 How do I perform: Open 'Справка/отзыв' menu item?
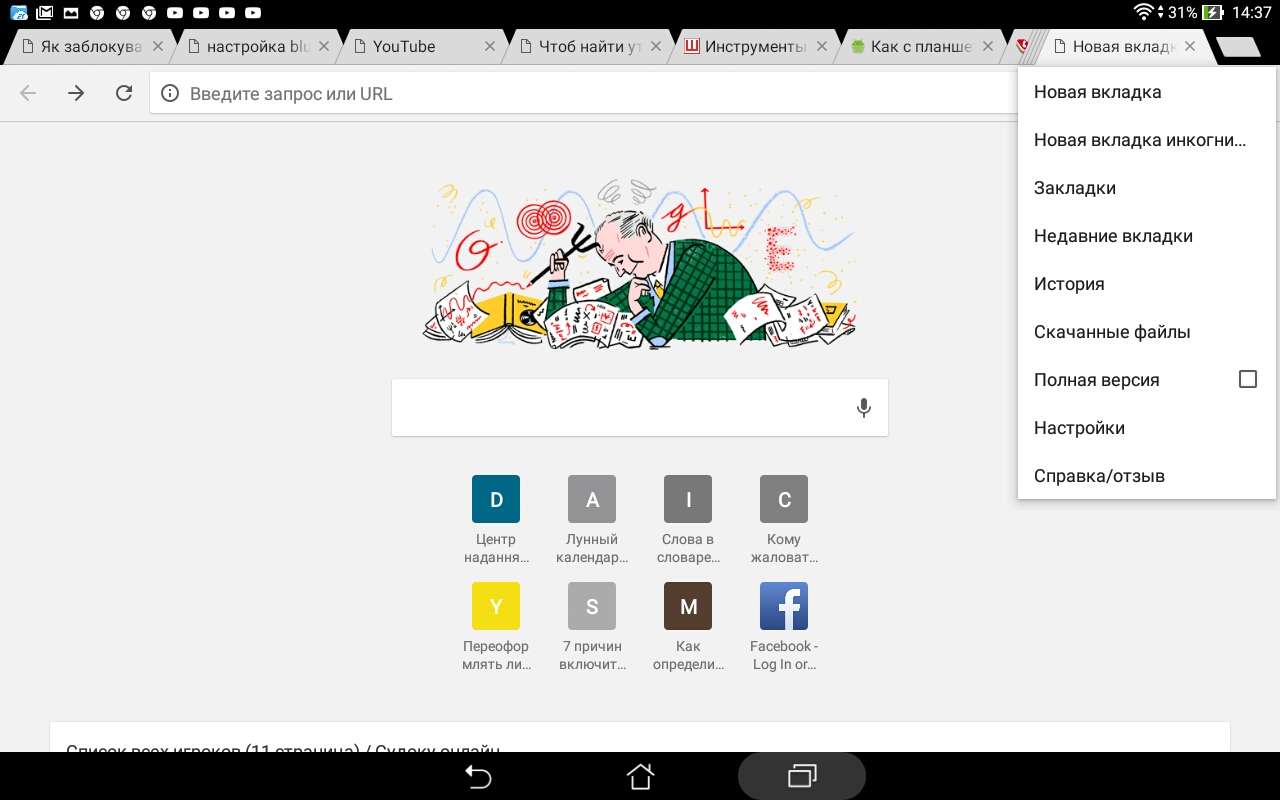point(1147,476)
